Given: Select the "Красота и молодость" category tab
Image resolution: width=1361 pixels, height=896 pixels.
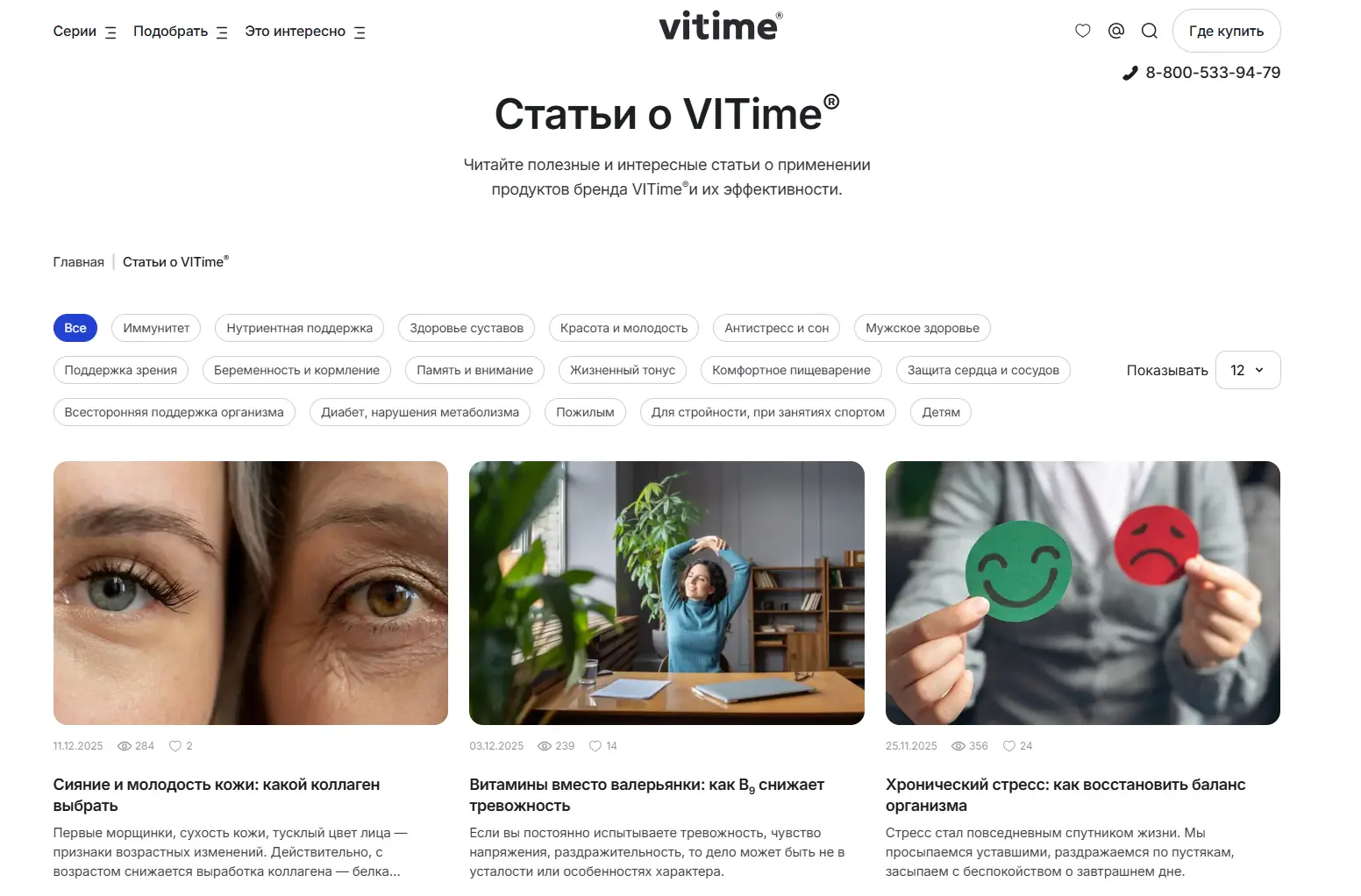Looking at the screenshot, I should [623, 328].
